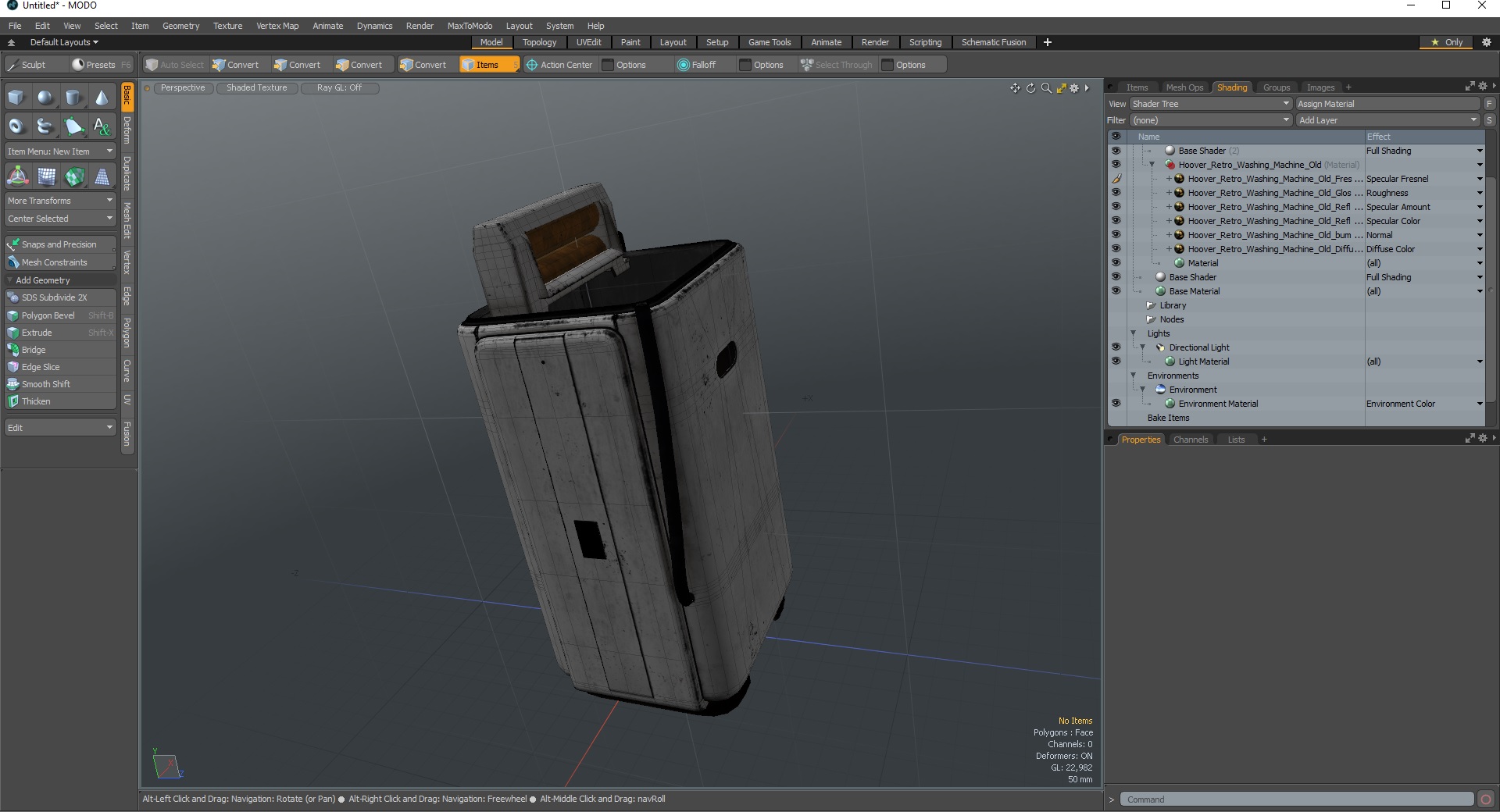Click the Shaded Texture viewport button
The width and height of the screenshot is (1500, 812).
[x=257, y=88]
